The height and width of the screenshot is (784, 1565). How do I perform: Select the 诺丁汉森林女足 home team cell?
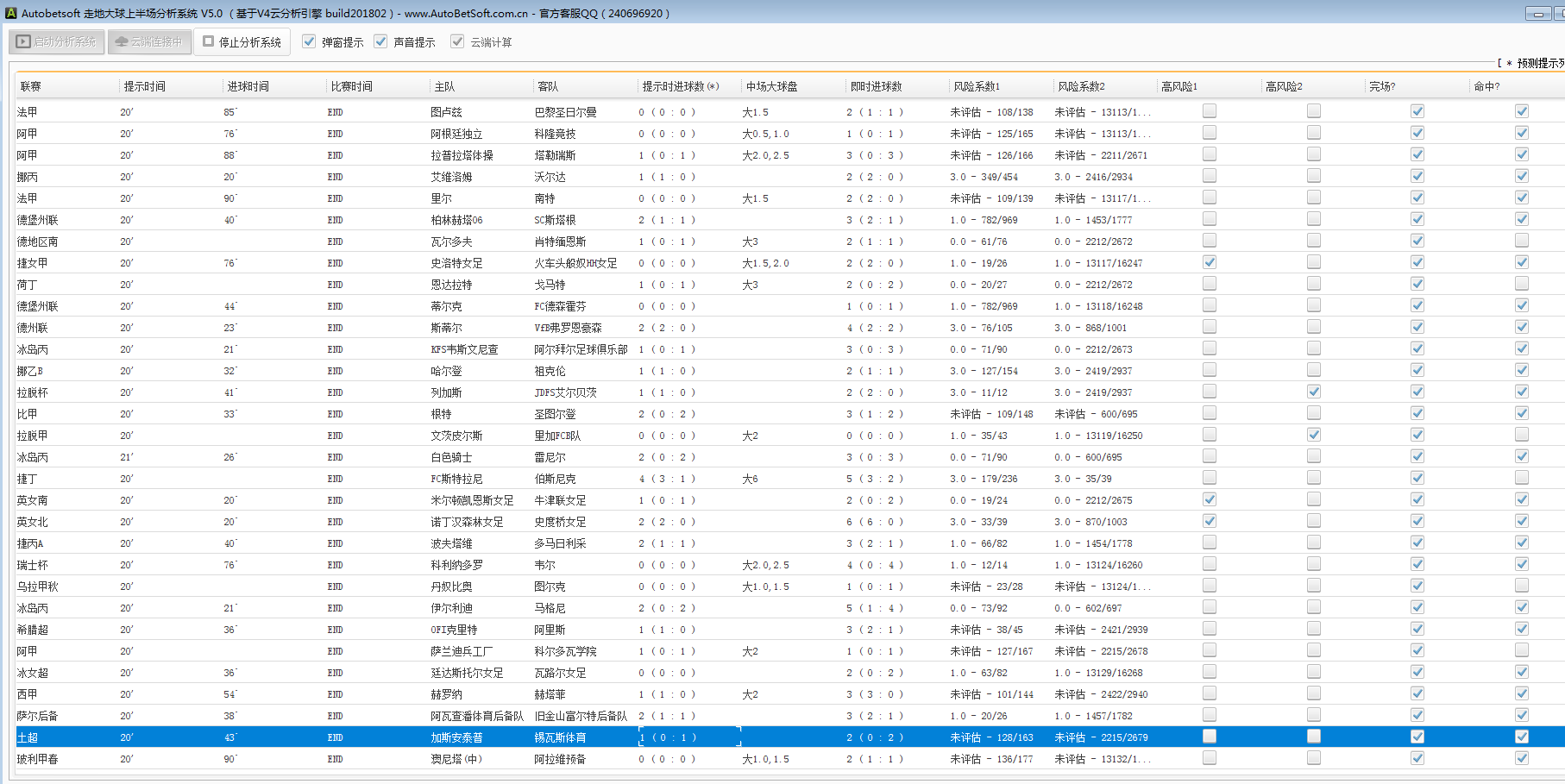467,522
